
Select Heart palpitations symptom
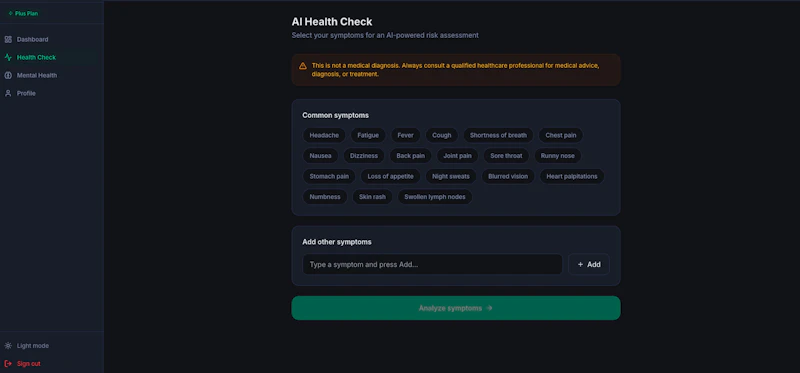pos(572,176)
